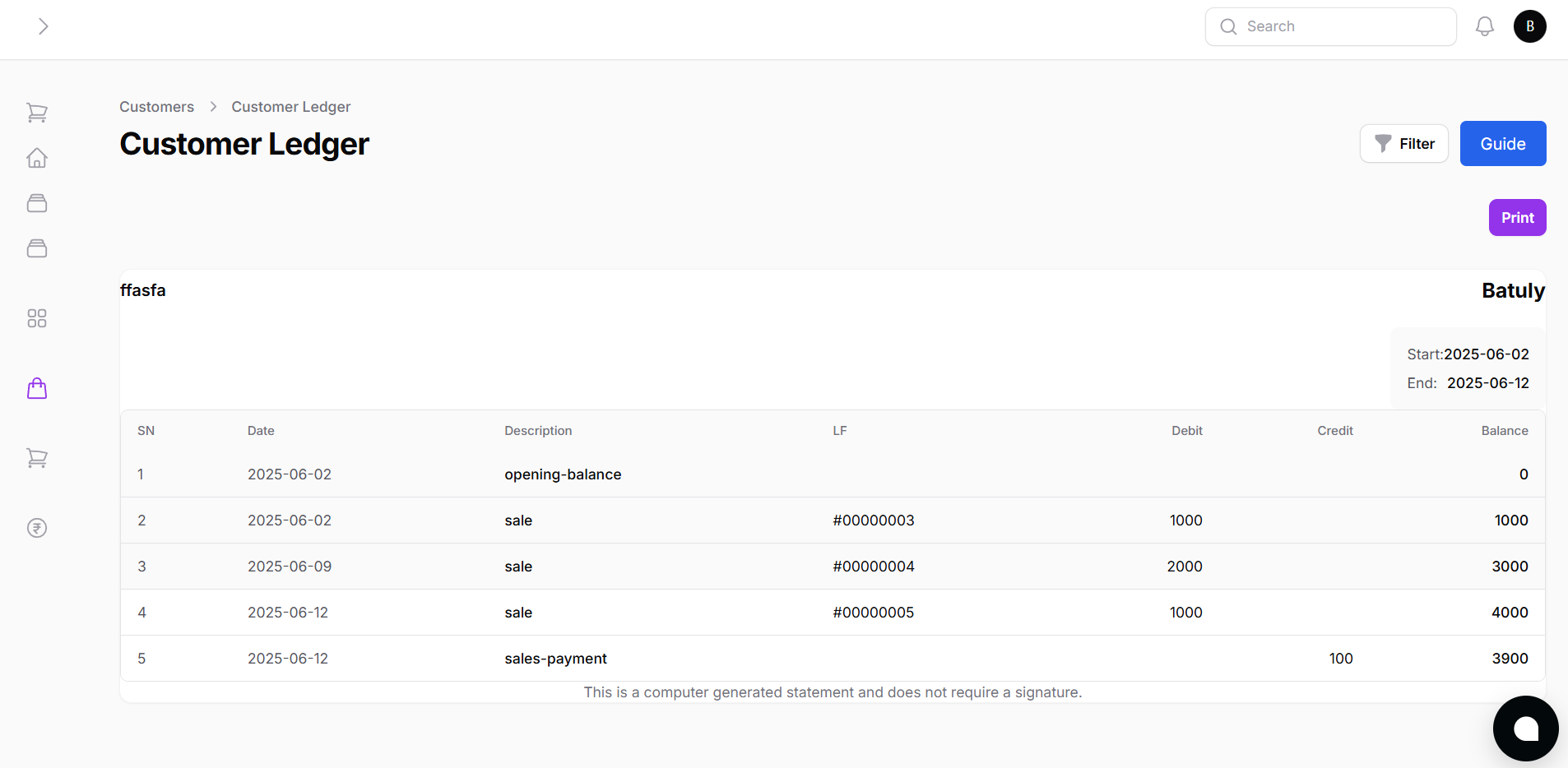
Task: Click the profile avatar labeled B
Action: tap(1529, 25)
